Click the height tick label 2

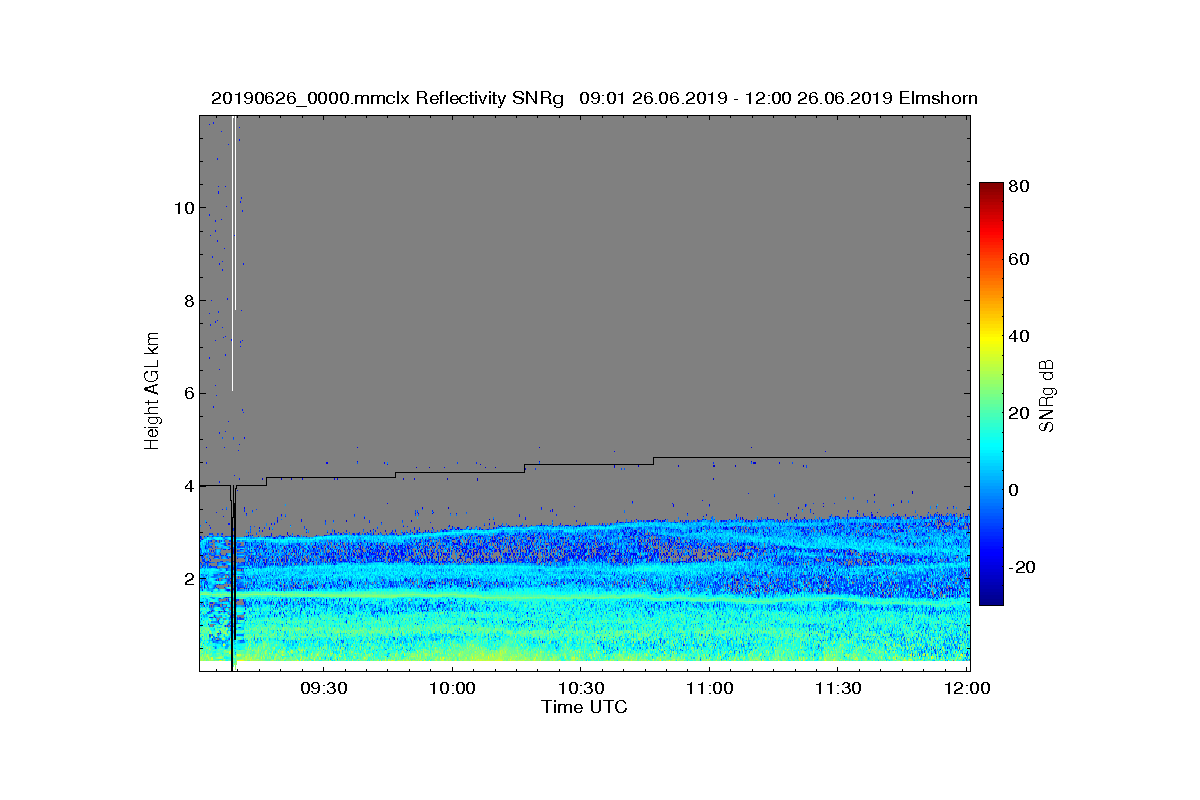[x=187, y=579]
